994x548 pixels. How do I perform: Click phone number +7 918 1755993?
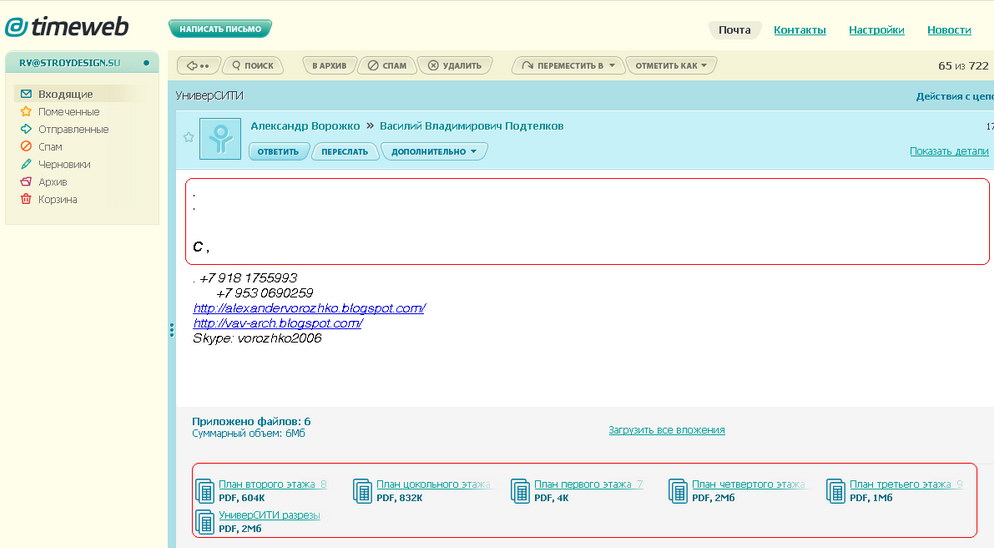pyautogui.click(x=248, y=278)
